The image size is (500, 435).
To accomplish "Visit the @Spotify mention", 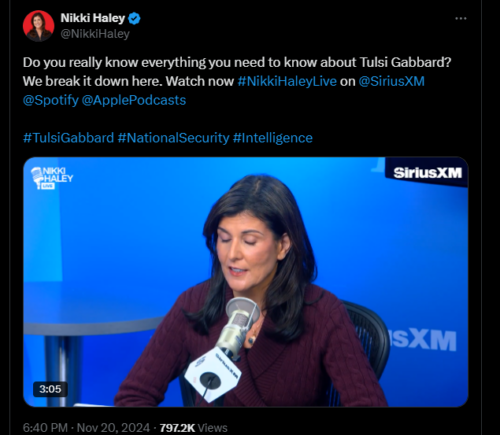I will pyautogui.click(x=51, y=100).
